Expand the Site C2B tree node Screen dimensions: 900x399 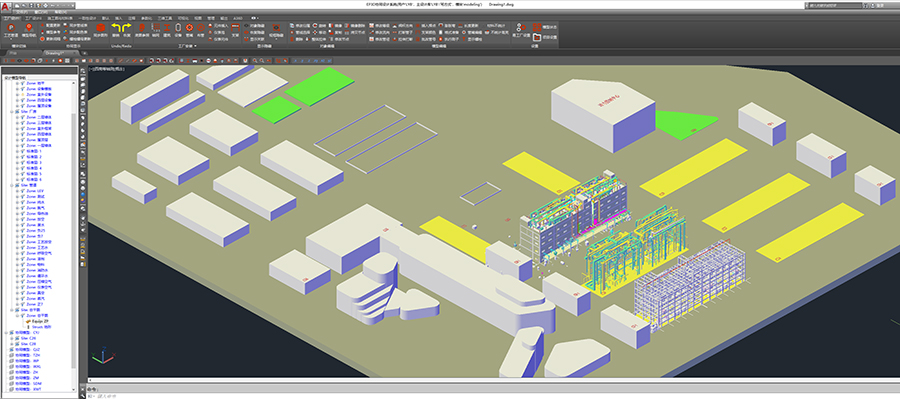pyautogui.click(x=11, y=344)
